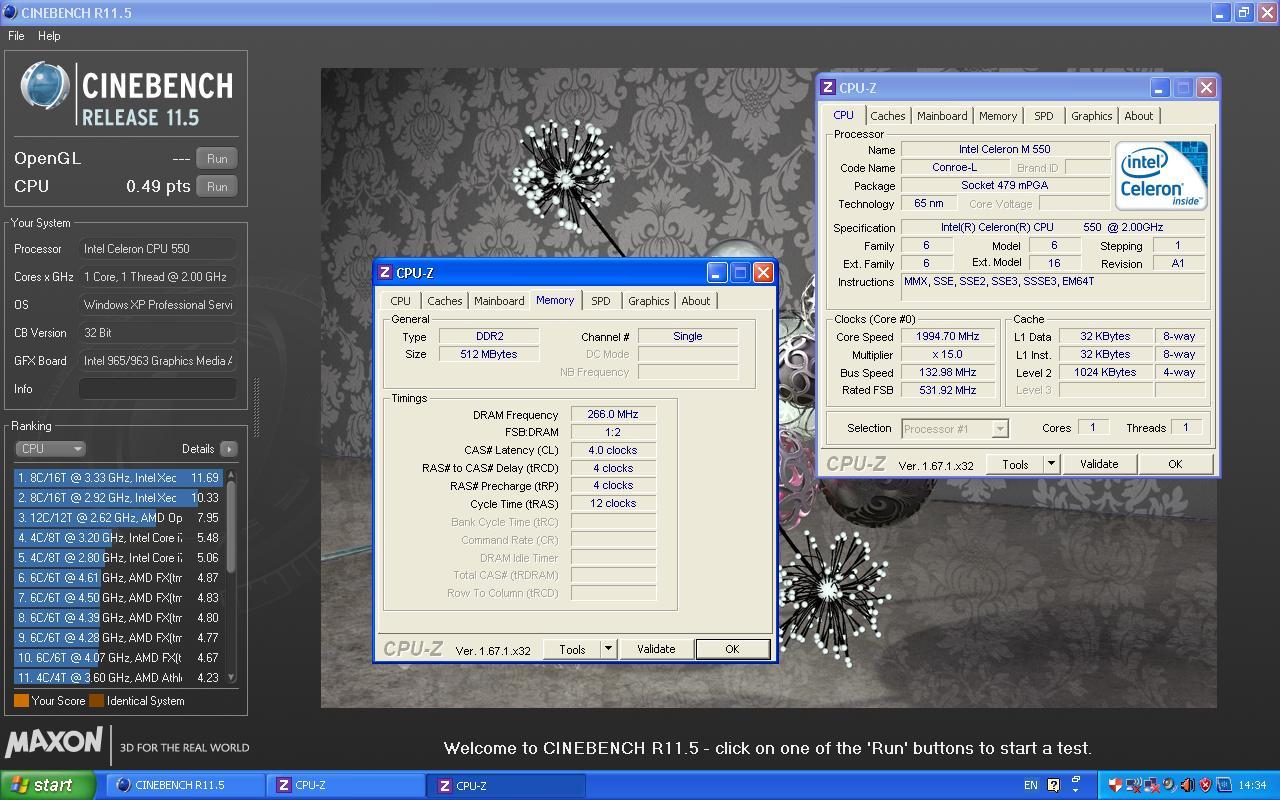Click Tools button in Memory CPU-Z window
The height and width of the screenshot is (800, 1280).
572,649
